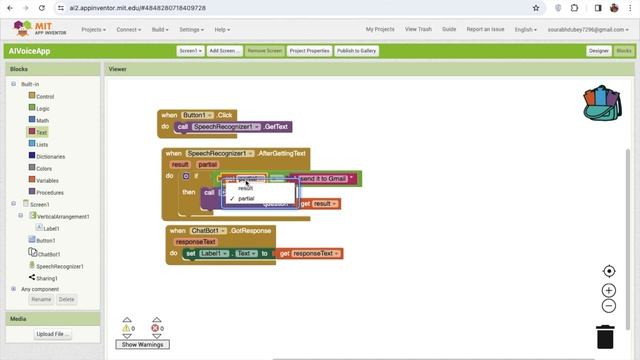The image size is (640, 360).
Task: Open the My Projects link
Action: point(380,29)
